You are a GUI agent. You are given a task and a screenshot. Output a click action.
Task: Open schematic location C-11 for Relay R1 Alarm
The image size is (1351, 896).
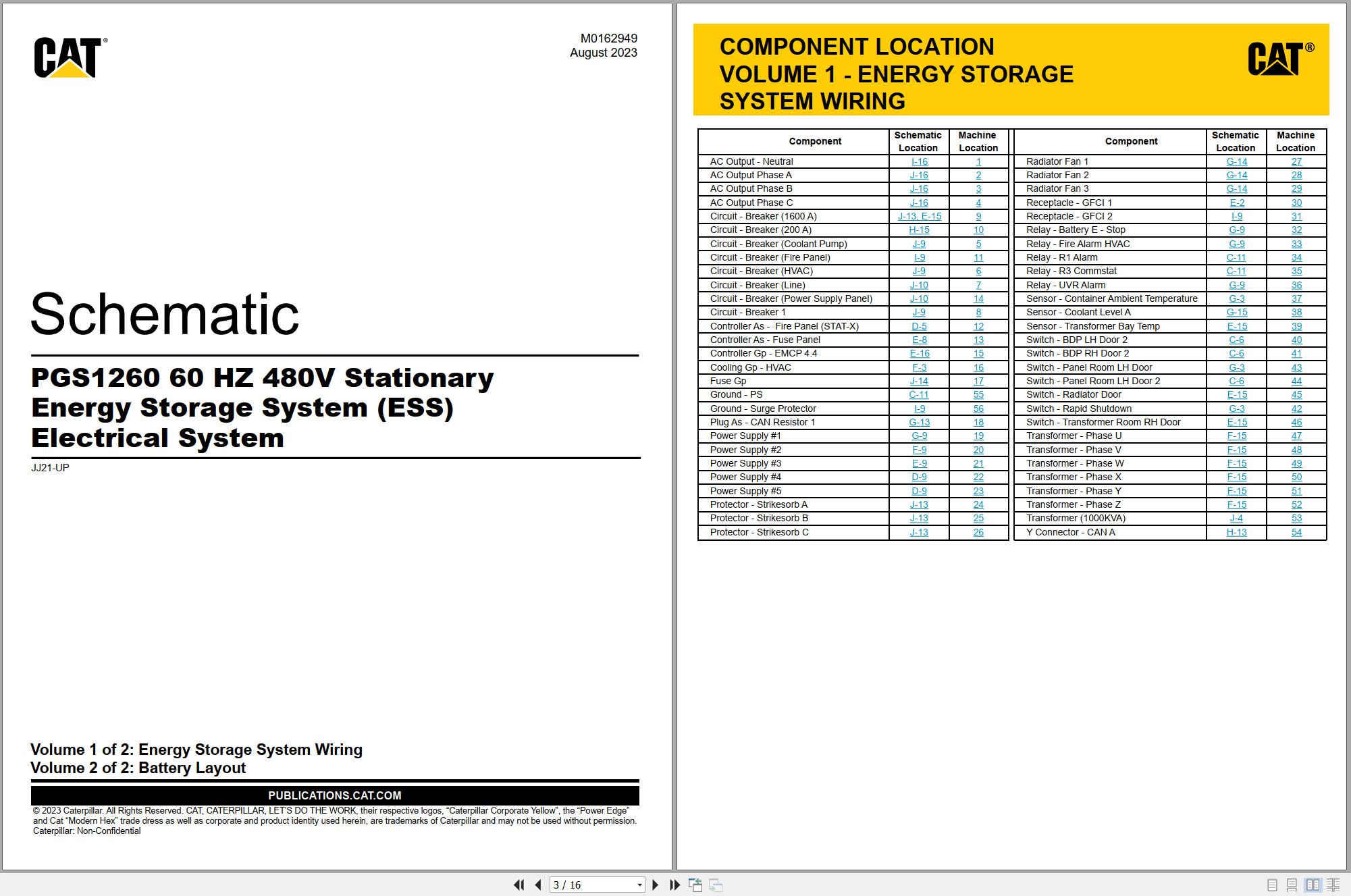[1236, 257]
